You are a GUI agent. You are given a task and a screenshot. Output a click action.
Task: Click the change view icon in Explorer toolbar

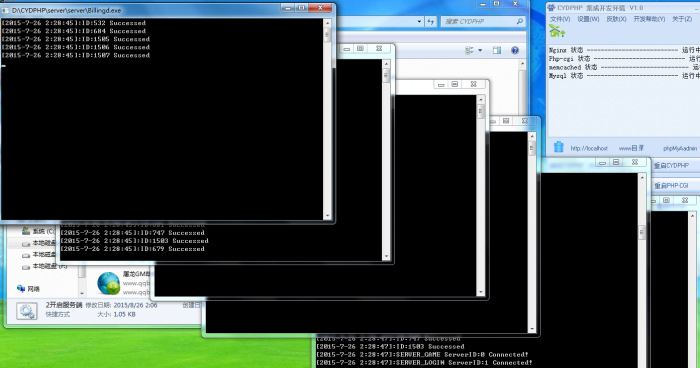[x=469, y=50]
